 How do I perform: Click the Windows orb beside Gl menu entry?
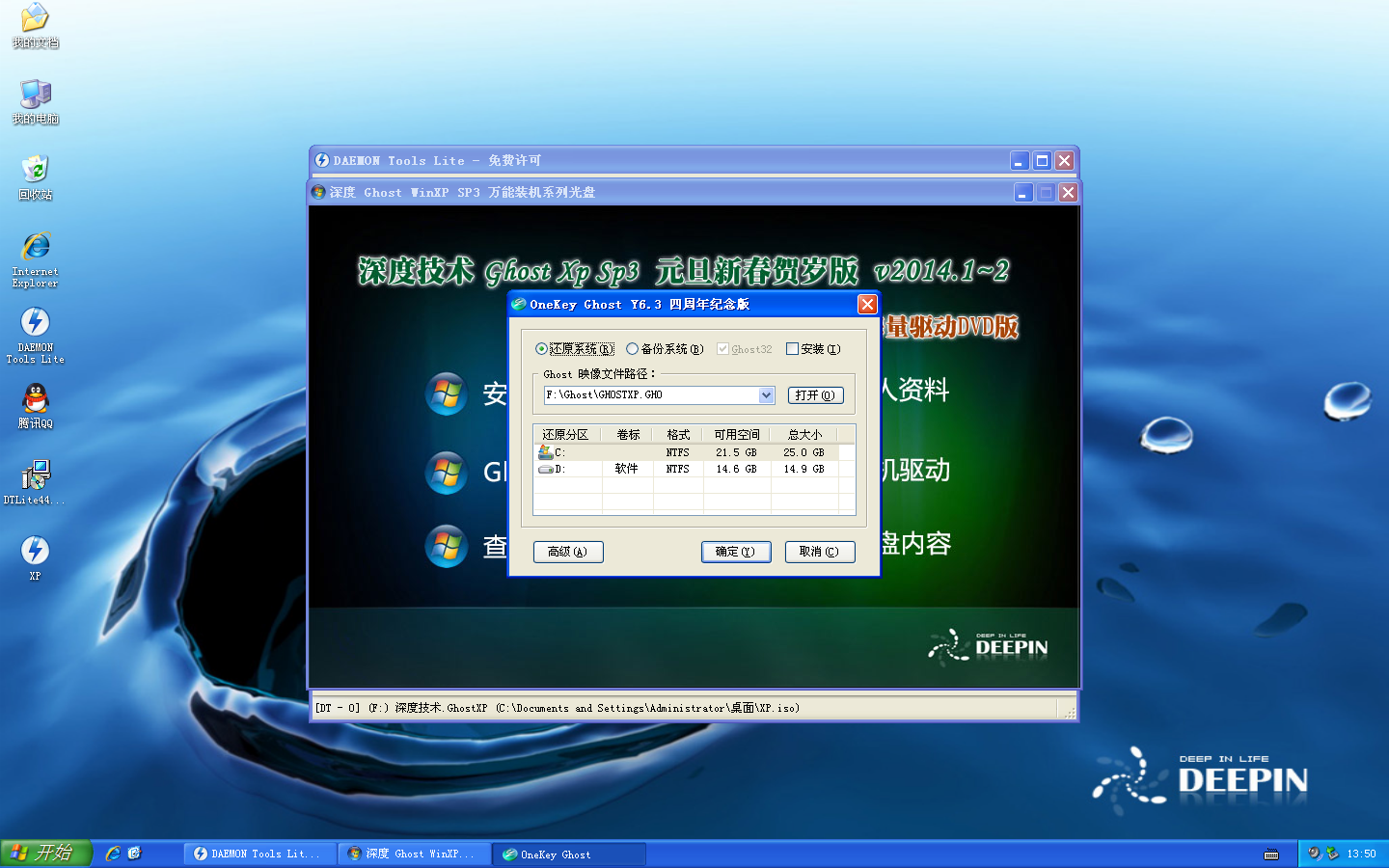(x=447, y=473)
